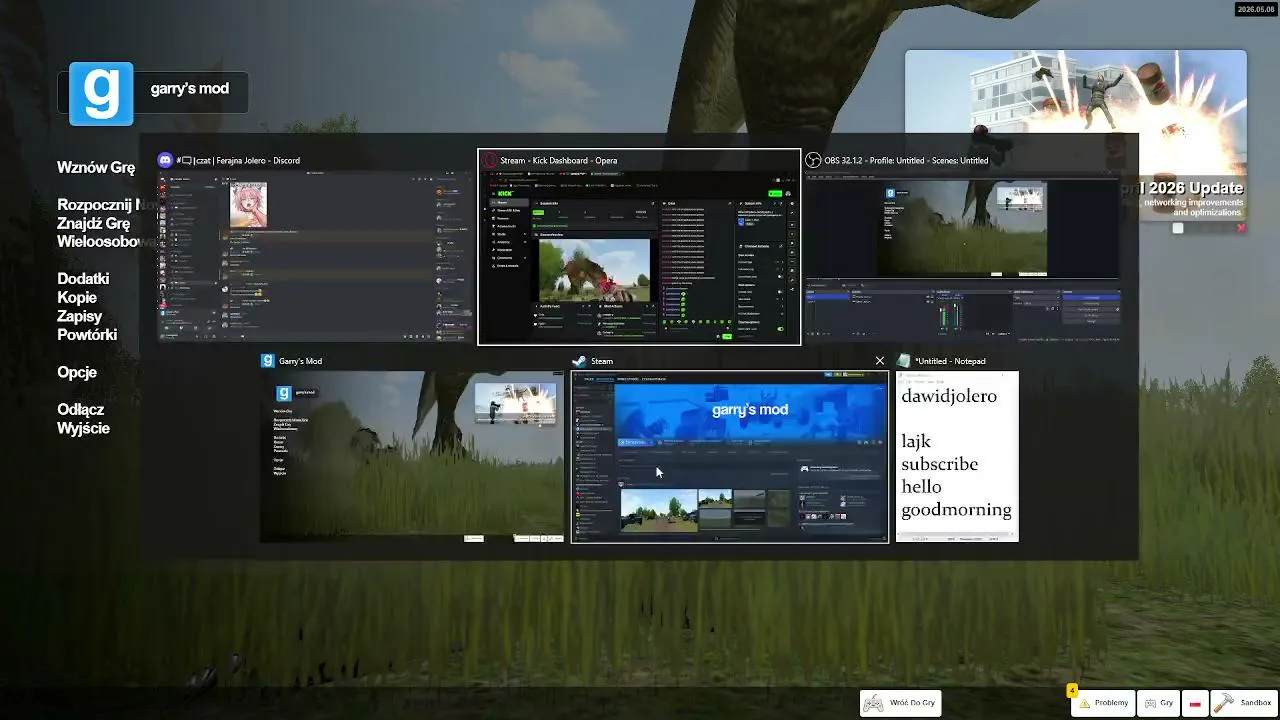Click the Garry's Mod blue g logo
The height and width of the screenshot is (720, 1280).
[101, 94]
